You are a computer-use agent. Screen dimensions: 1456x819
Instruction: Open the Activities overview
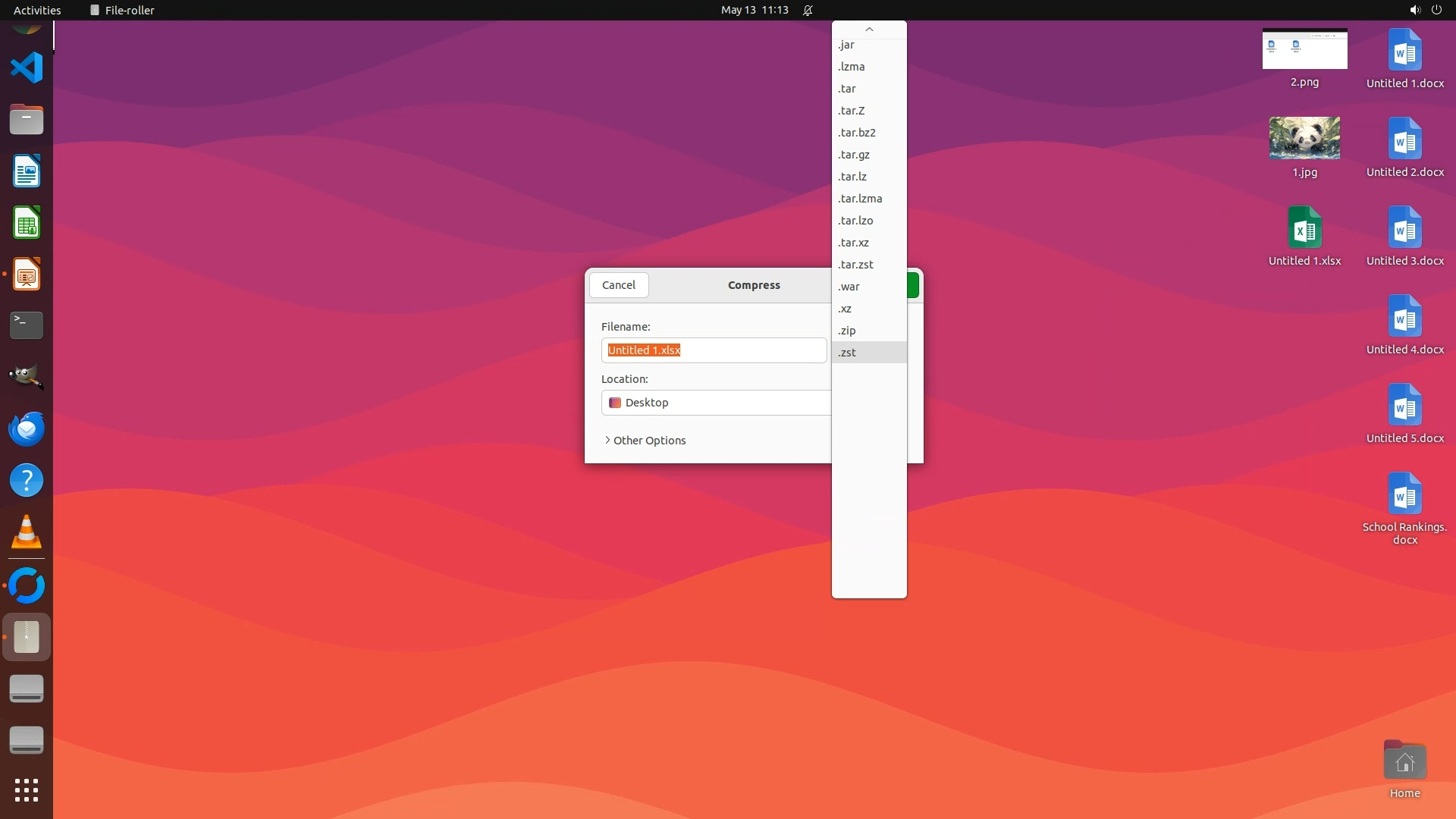37,10
